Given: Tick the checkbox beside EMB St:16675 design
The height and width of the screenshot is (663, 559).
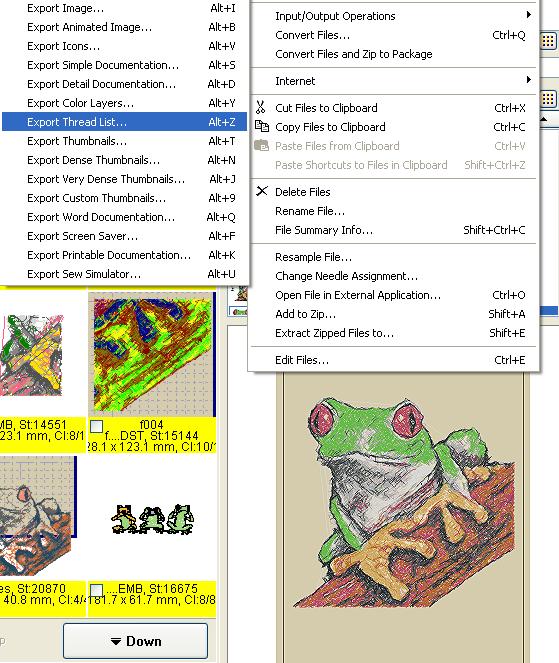Looking at the screenshot, I should pyautogui.click(x=96, y=590).
